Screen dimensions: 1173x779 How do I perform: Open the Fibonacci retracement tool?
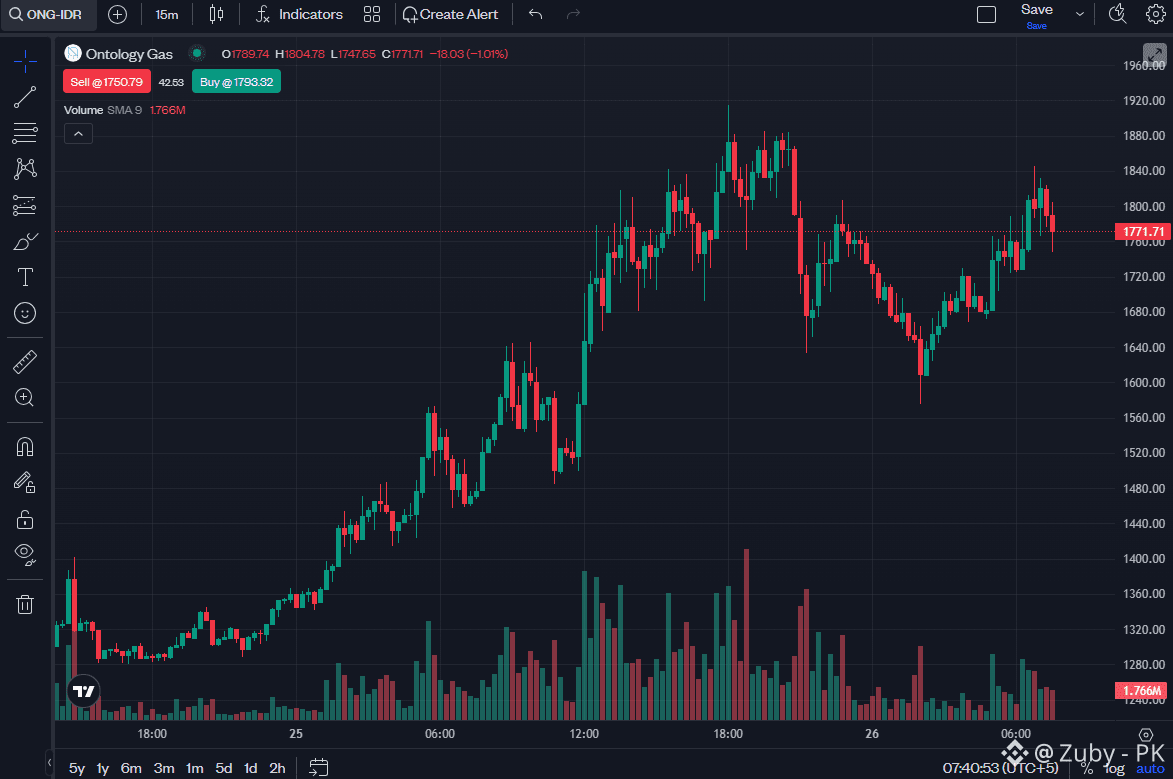25,133
